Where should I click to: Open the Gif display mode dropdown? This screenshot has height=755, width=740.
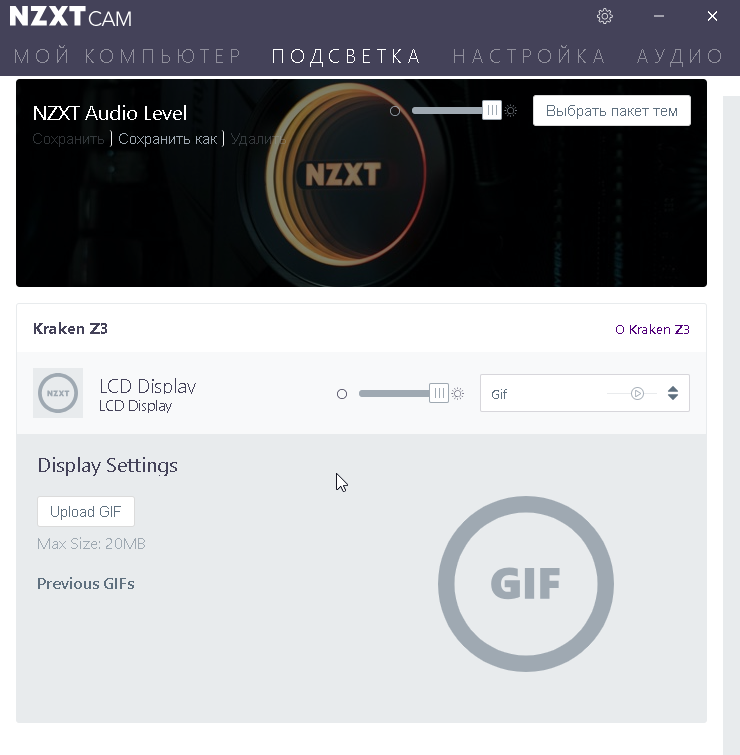584,393
